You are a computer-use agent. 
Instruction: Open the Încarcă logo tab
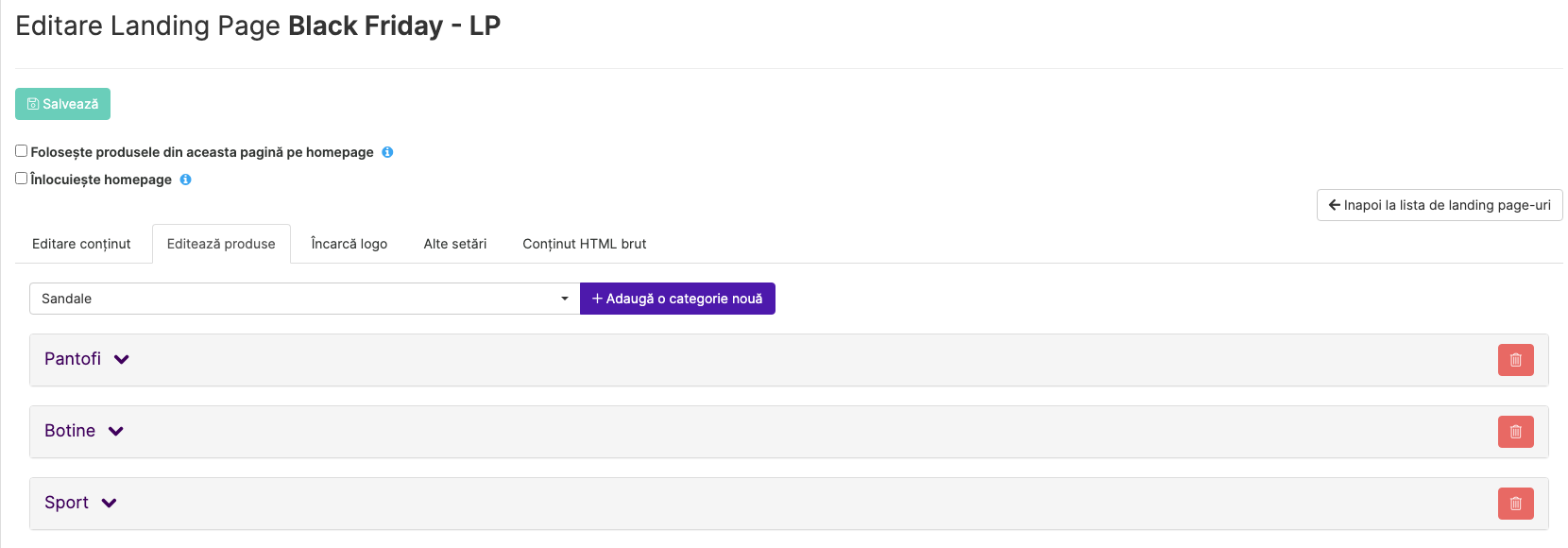click(349, 244)
